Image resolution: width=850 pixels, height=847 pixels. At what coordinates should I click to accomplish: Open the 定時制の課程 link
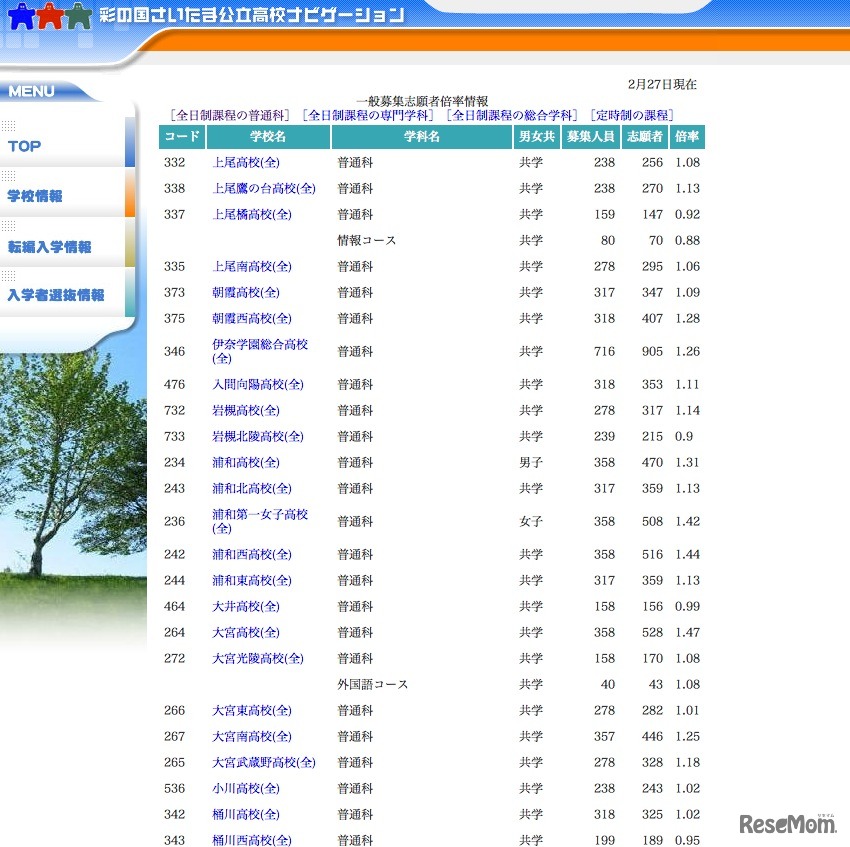pos(635,113)
